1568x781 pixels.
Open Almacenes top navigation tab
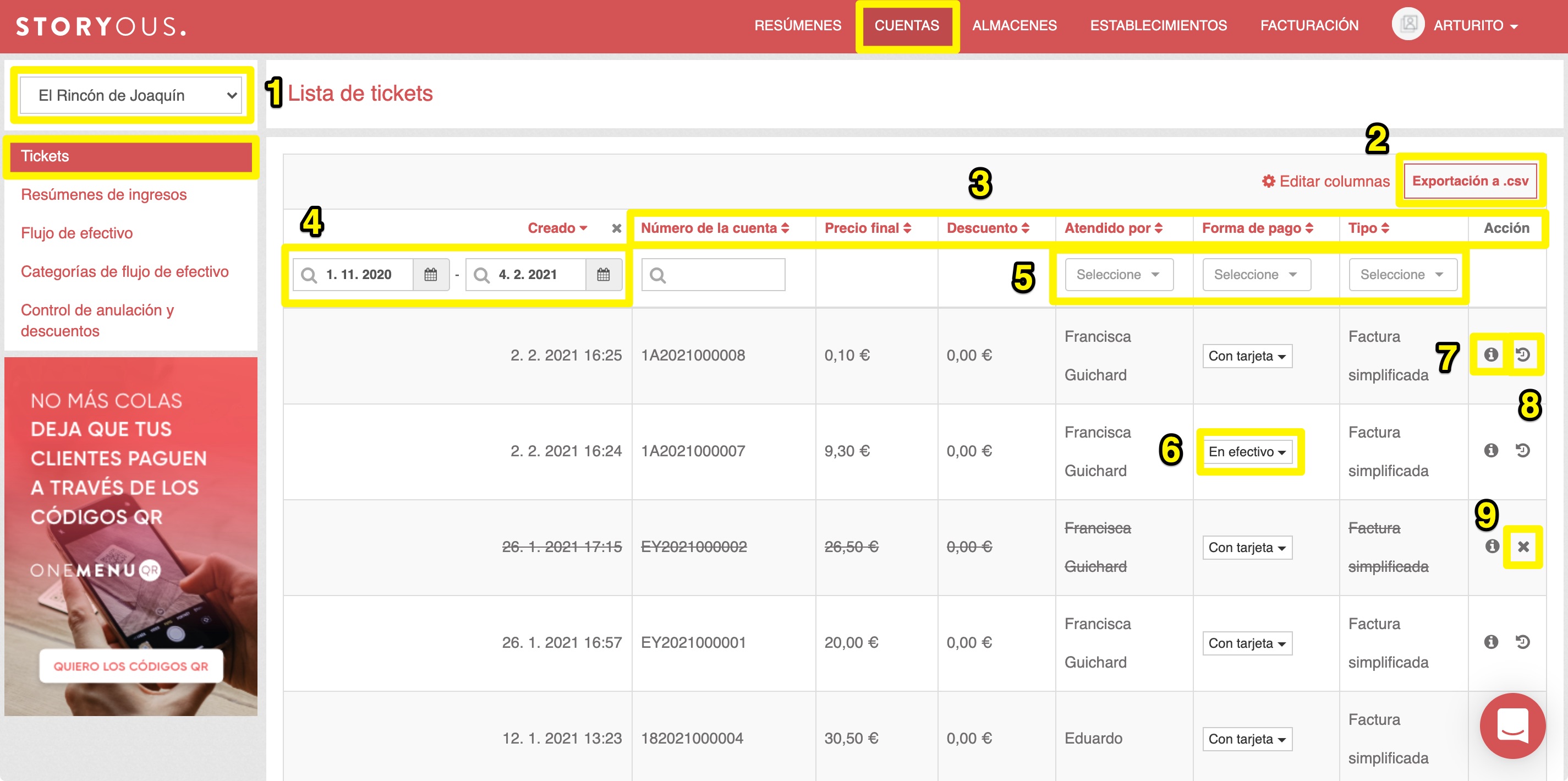click(1014, 25)
